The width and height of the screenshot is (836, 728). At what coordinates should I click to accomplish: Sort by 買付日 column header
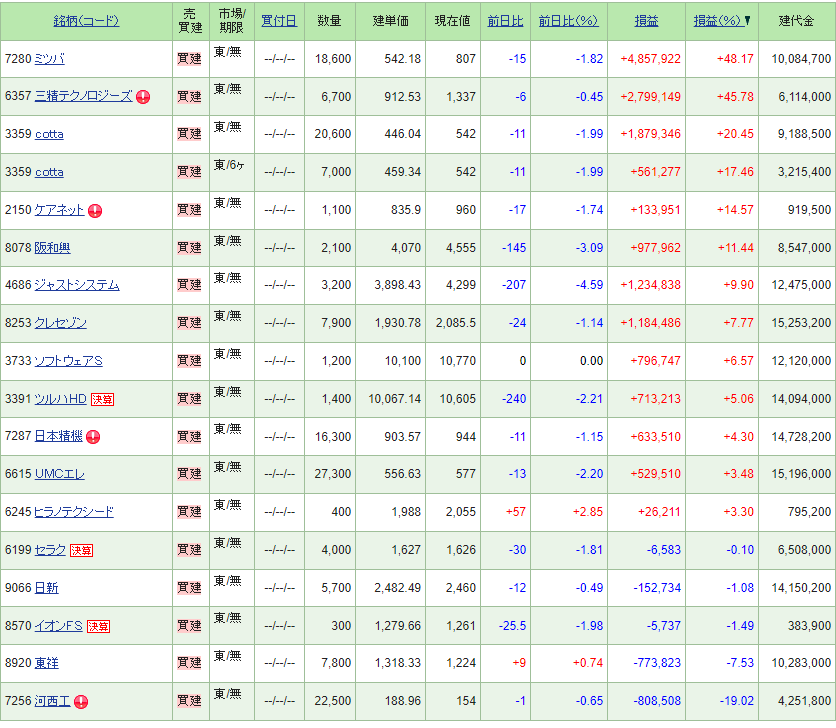coord(279,21)
